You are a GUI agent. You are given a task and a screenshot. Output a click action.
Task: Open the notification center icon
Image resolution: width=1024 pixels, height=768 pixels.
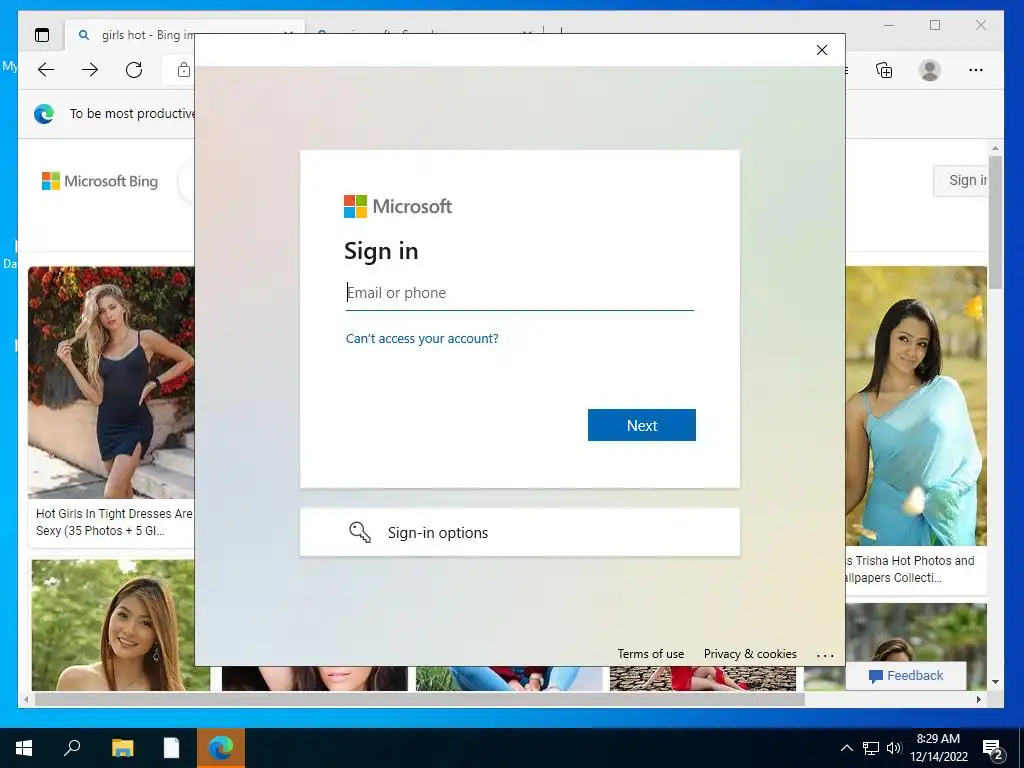[993, 748]
